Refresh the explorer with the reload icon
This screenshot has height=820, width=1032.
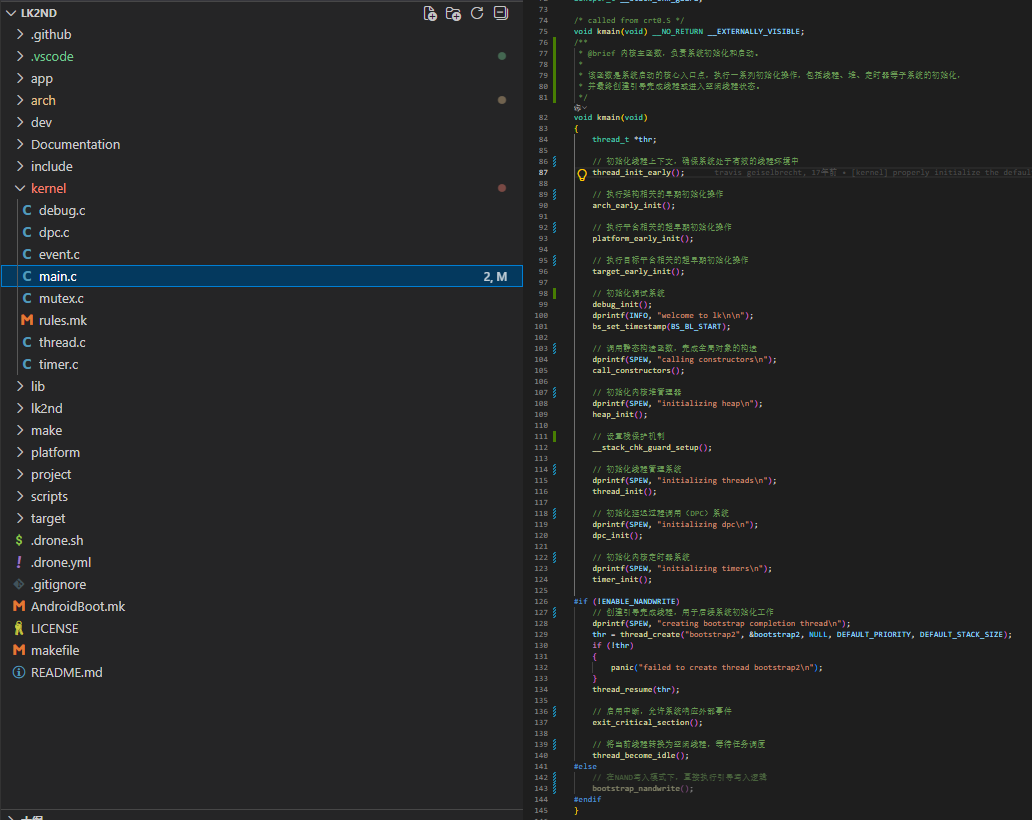[x=477, y=13]
